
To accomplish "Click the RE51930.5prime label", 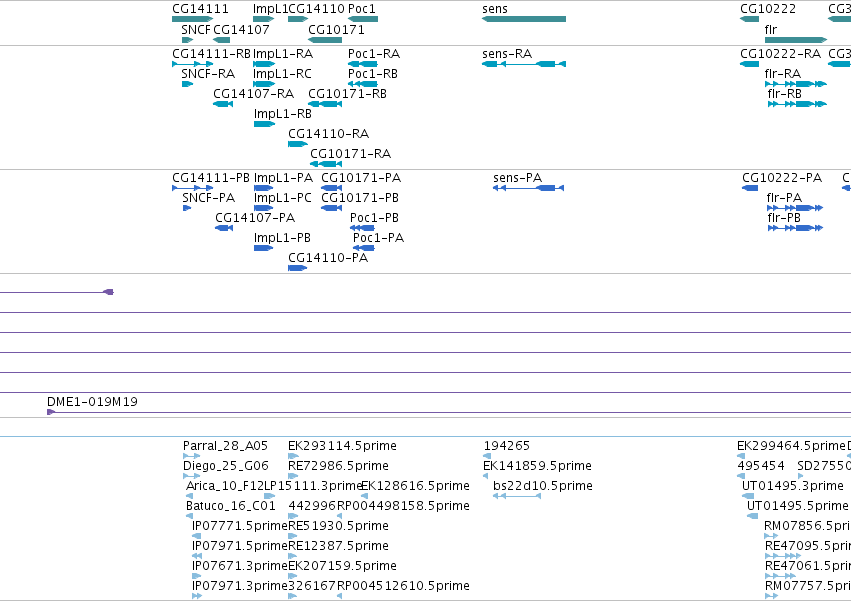I will coord(338,526).
